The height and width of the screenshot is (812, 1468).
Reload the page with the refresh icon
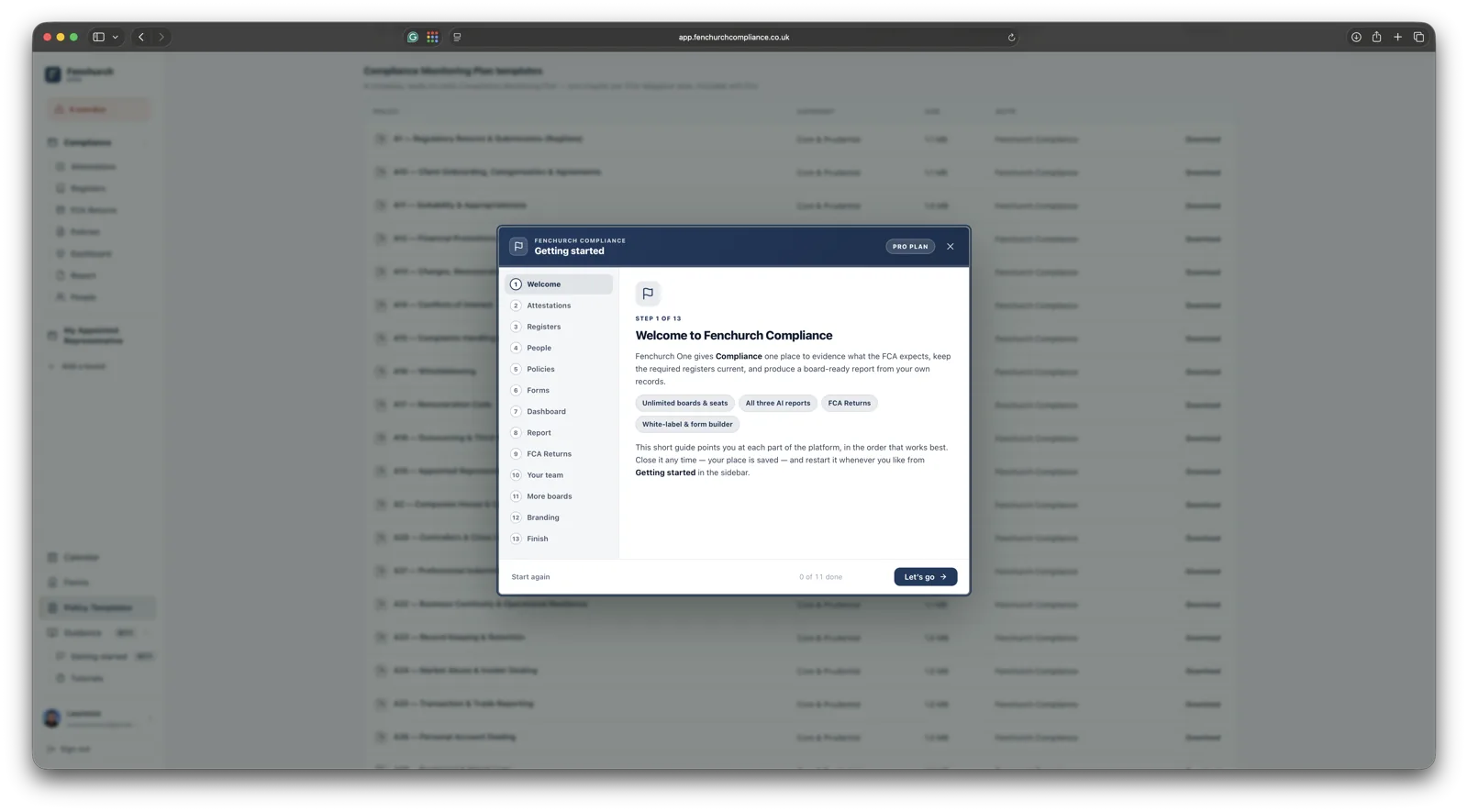click(x=1011, y=38)
